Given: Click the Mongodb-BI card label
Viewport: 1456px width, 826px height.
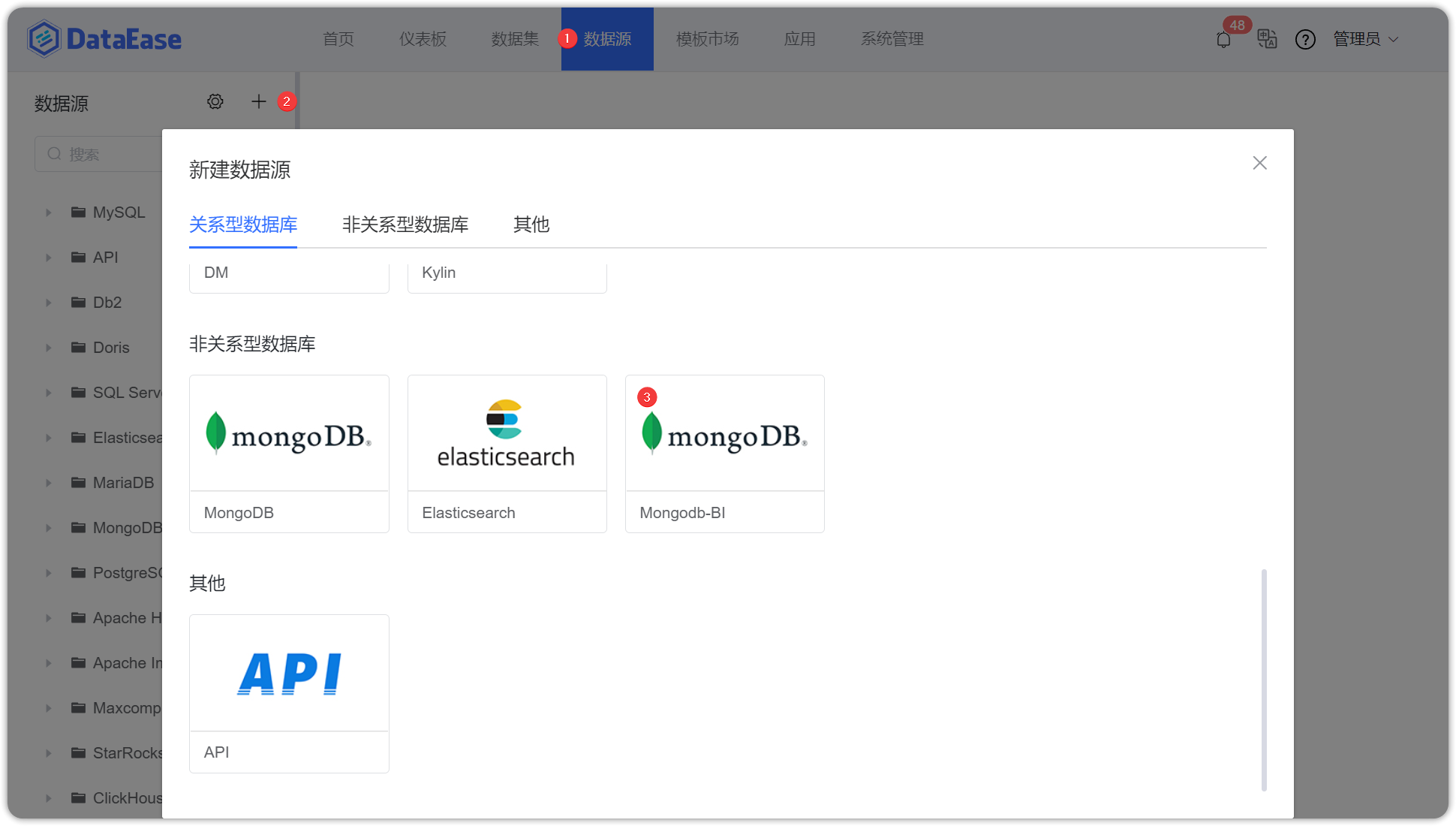Looking at the screenshot, I should coord(682,513).
